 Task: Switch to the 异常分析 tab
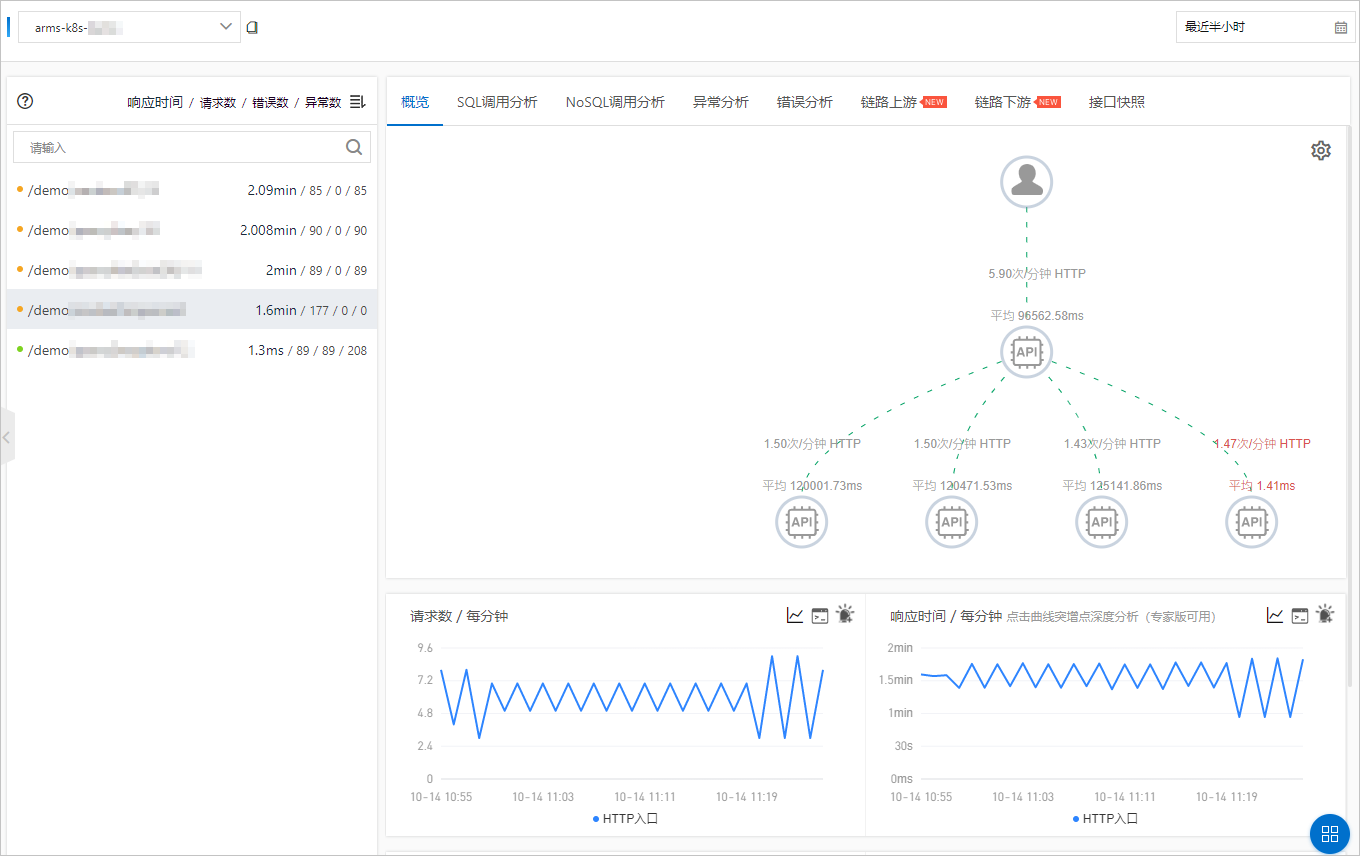(721, 102)
